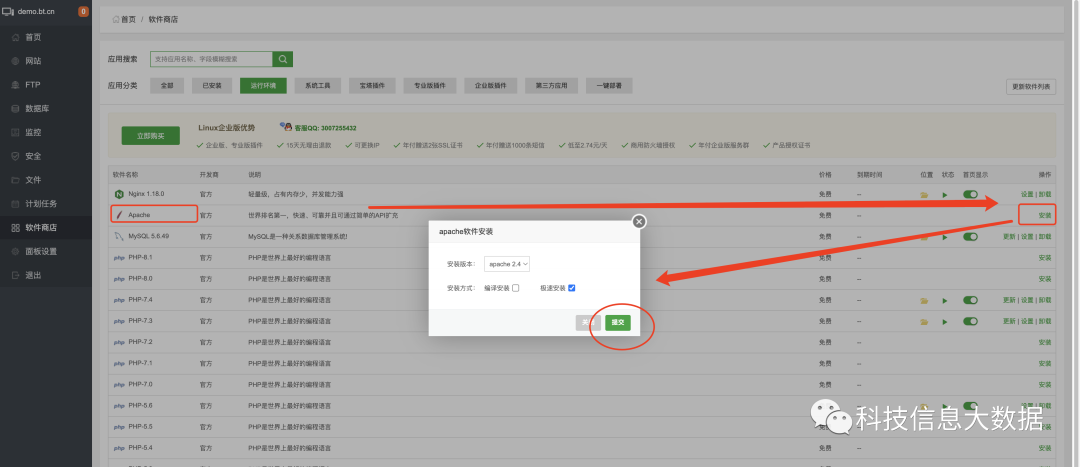Open the PHP-7.3 folder location icon
The image size is (1080, 467).
tap(924, 322)
